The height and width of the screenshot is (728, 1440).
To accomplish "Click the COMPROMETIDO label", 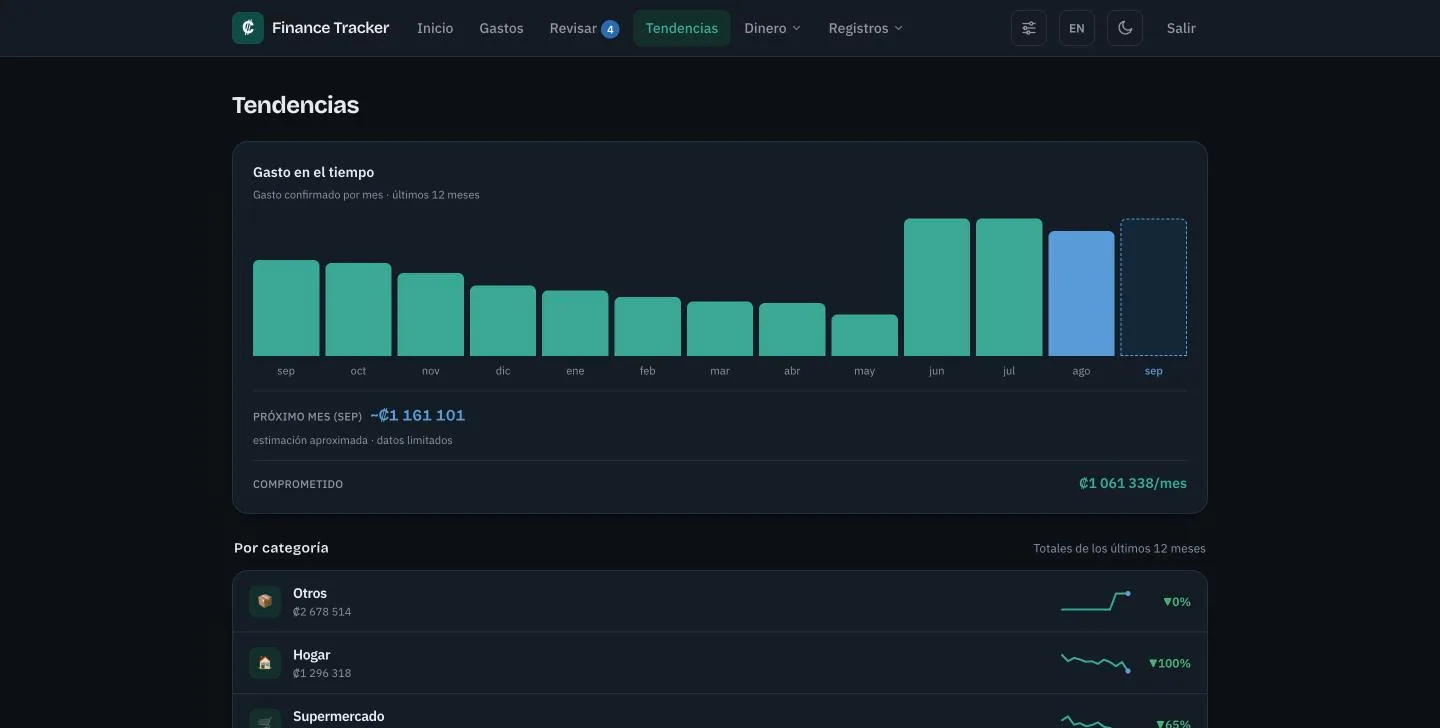I will click(298, 484).
